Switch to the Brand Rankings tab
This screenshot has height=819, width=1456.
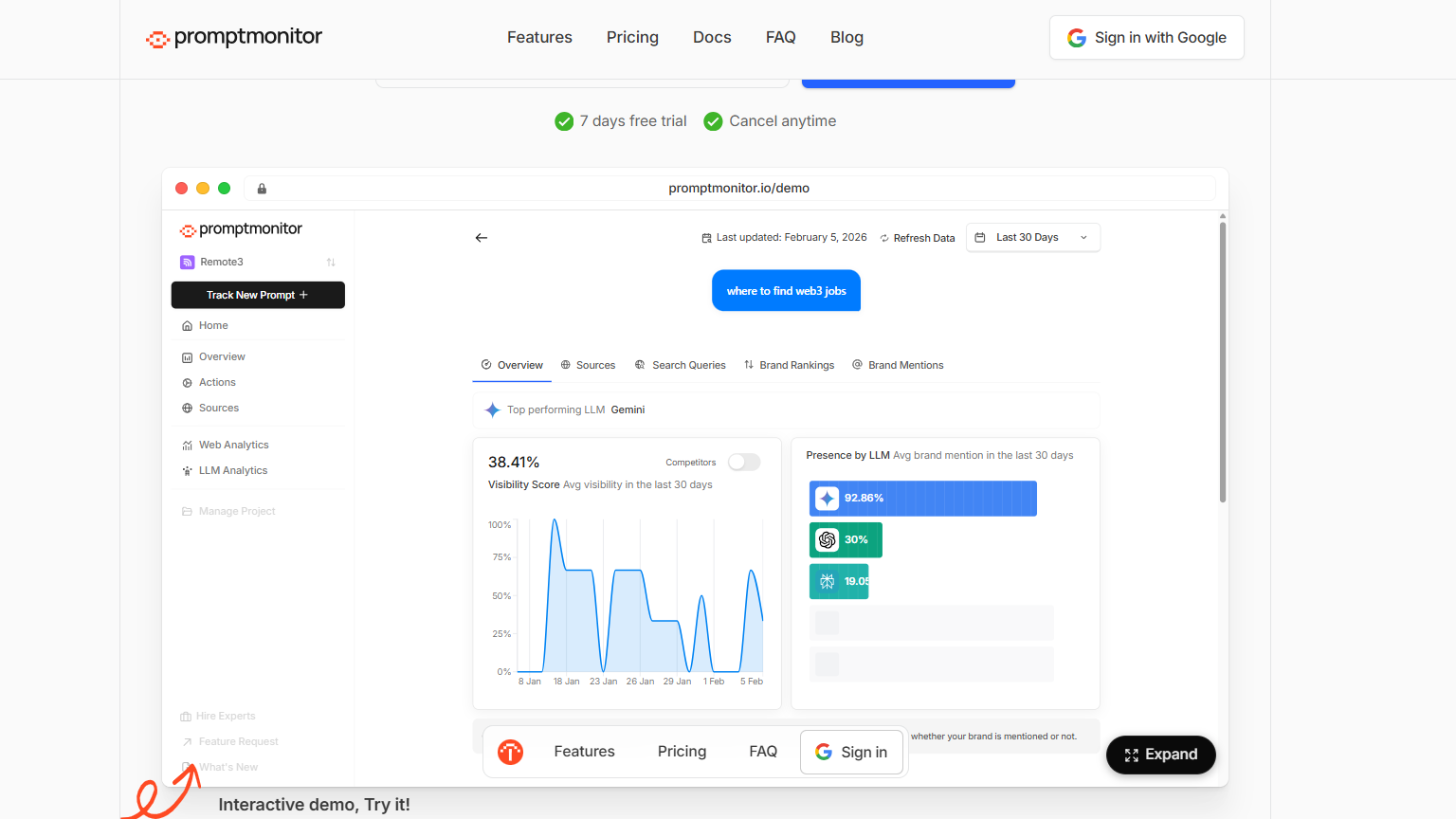(797, 365)
